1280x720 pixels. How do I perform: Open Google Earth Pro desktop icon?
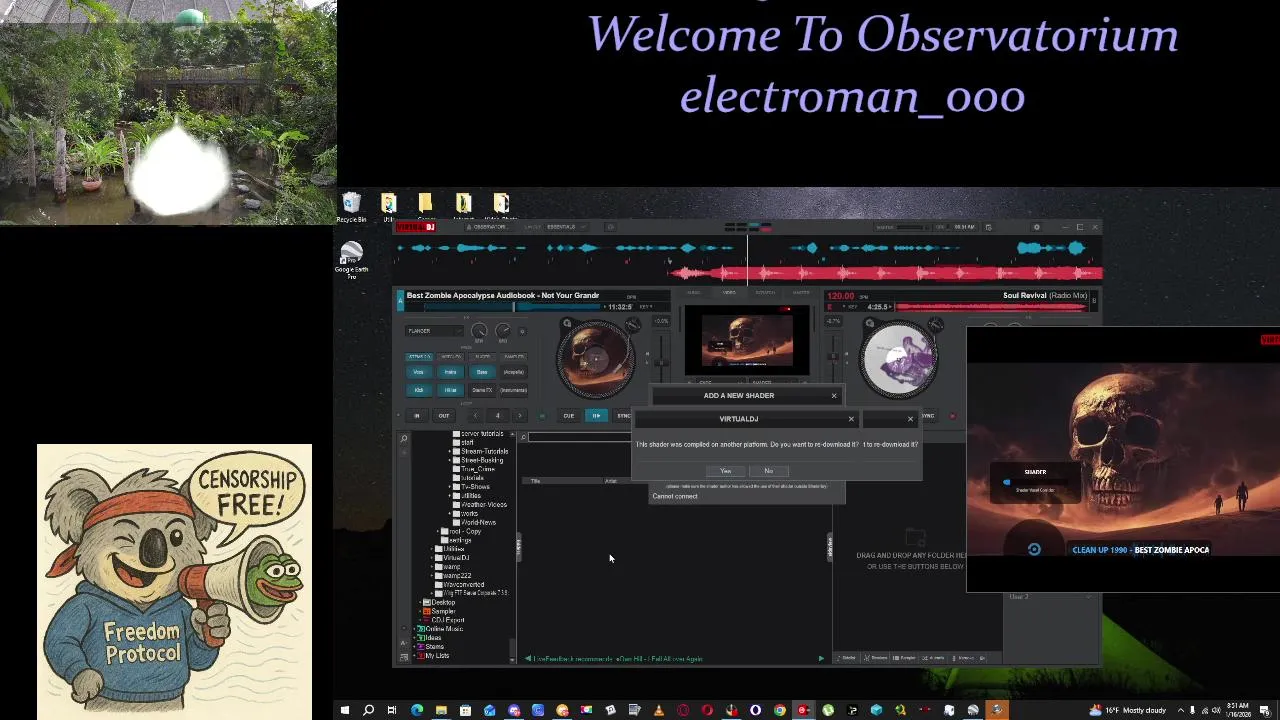tap(351, 260)
